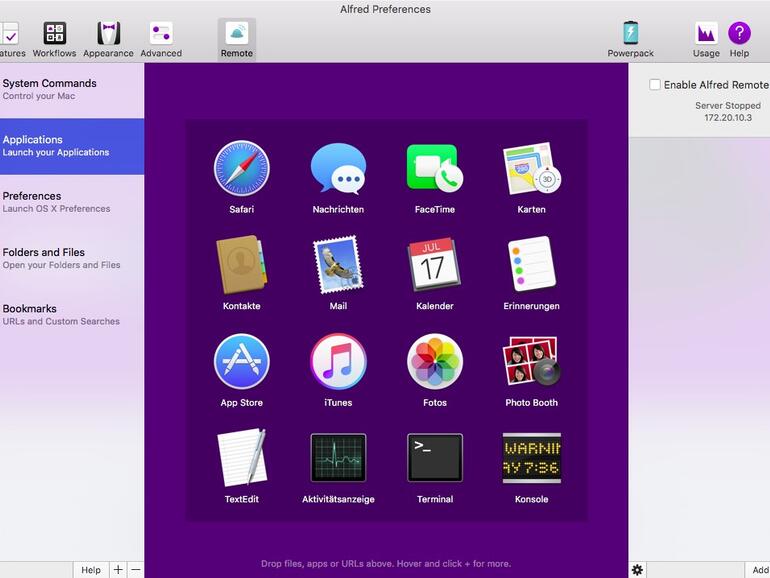
Task: Enable the Alfred Remote checkbox
Action: click(x=655, y=84)
